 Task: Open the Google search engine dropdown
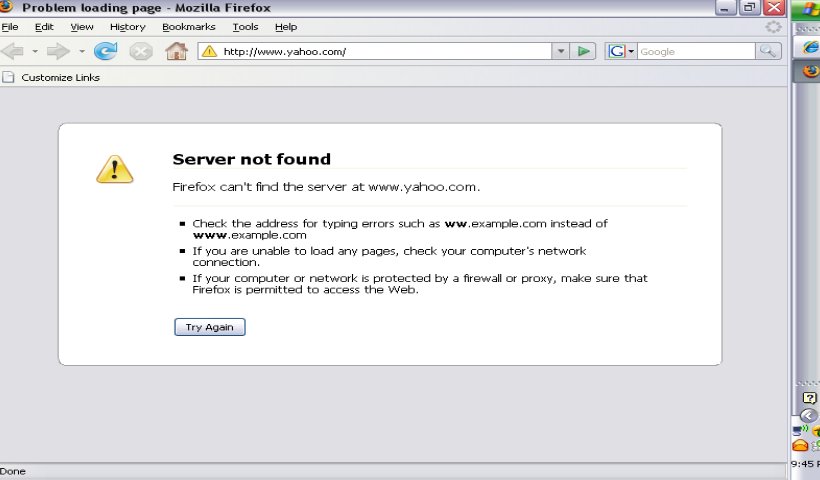(620, 51)
